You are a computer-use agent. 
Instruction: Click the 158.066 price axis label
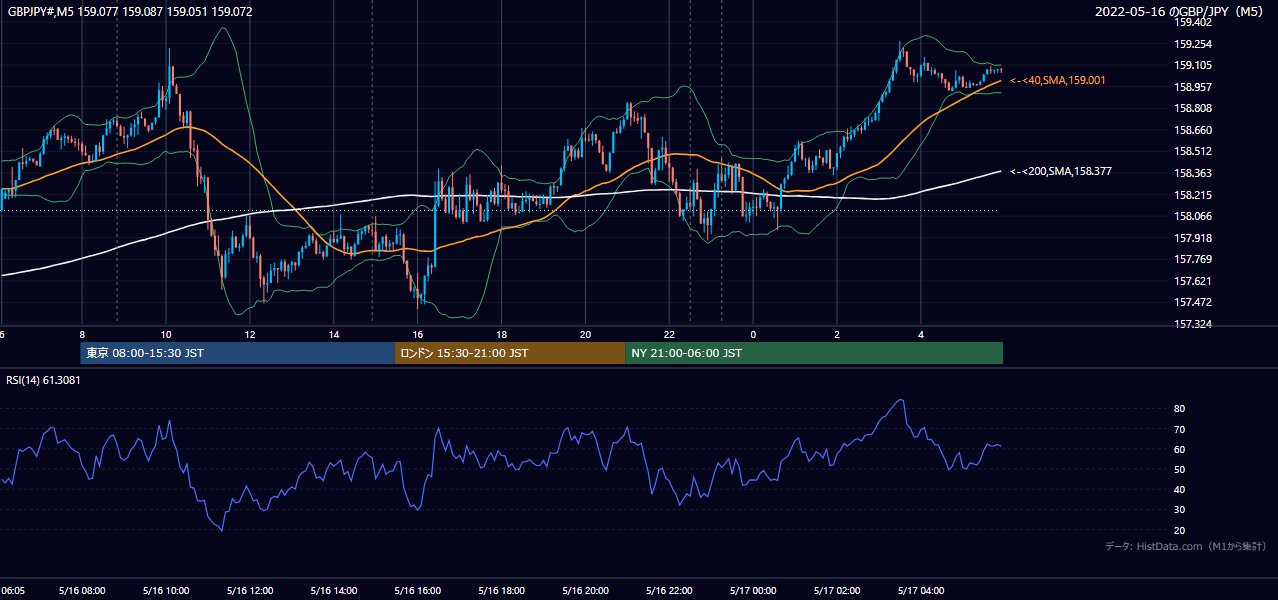click(x=1193, y=216)
